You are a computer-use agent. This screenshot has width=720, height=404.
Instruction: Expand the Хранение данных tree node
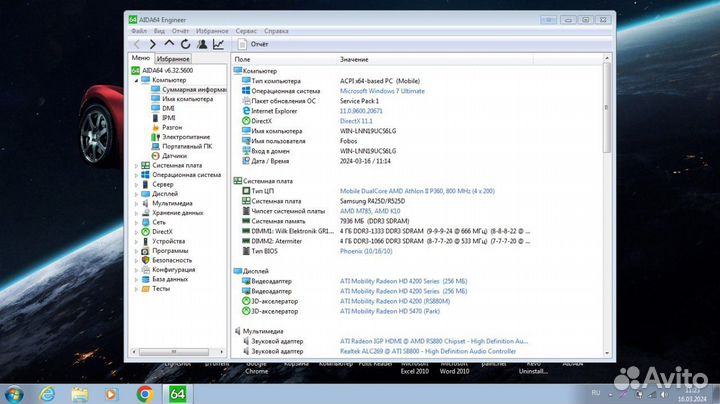click(136, 213)
